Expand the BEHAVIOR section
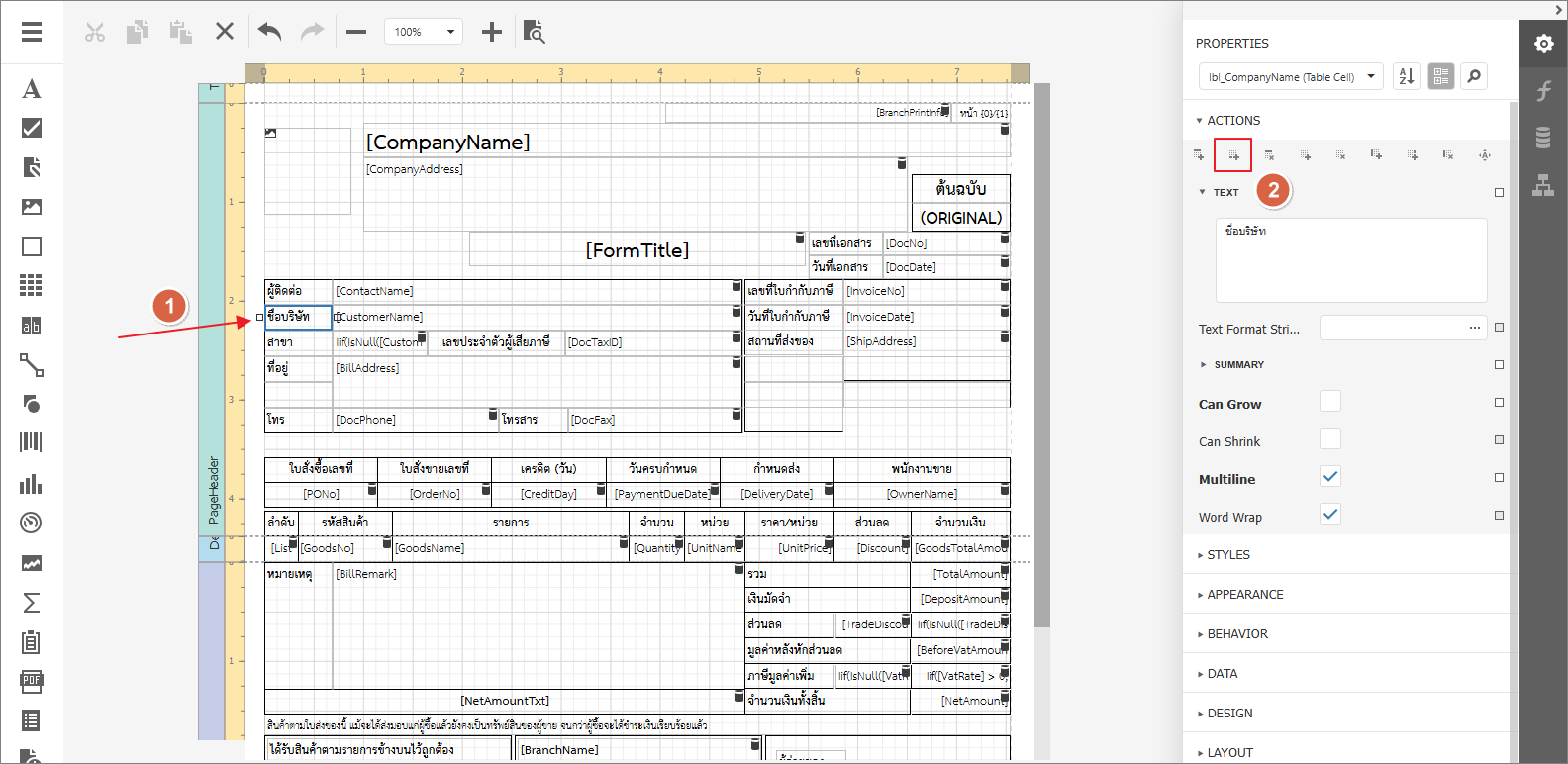This screenshot has width=1568, height=764. [1232, 634]
